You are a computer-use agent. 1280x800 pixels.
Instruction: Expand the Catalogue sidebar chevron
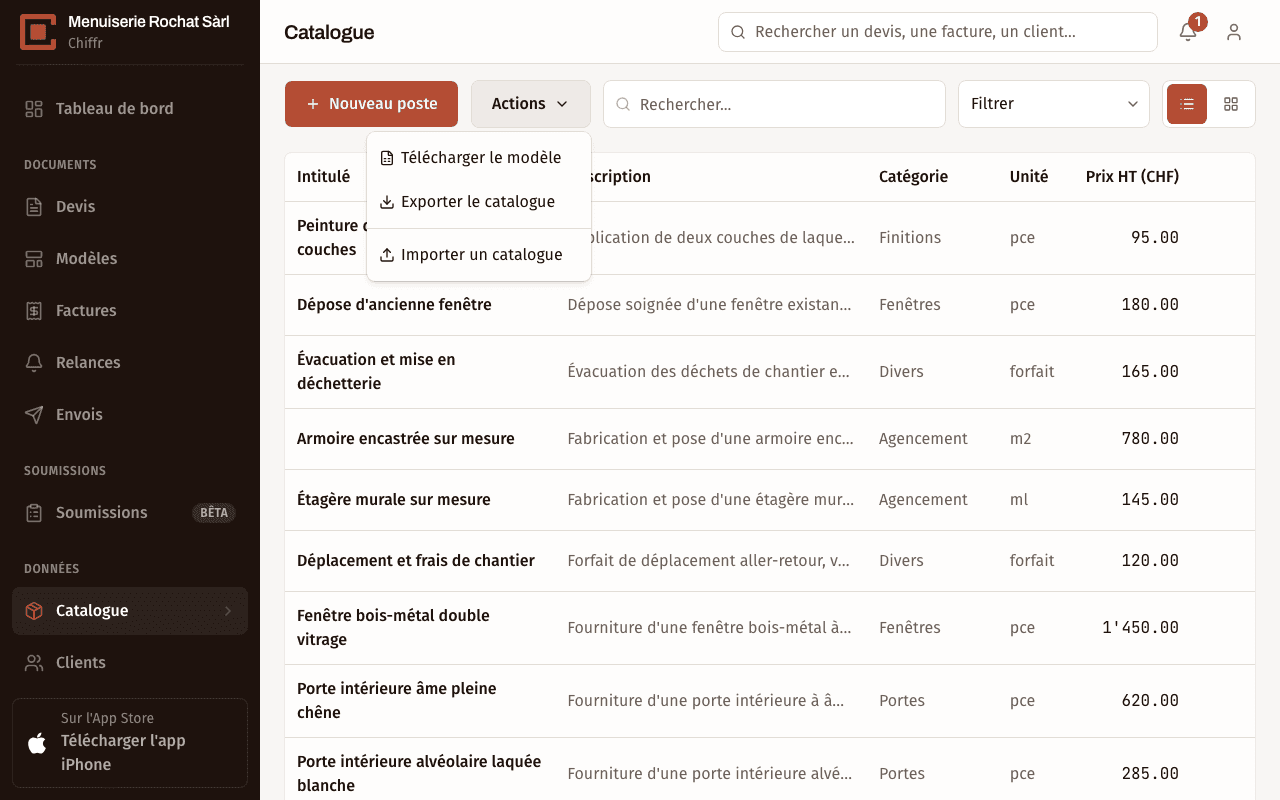tap(228, 611)
